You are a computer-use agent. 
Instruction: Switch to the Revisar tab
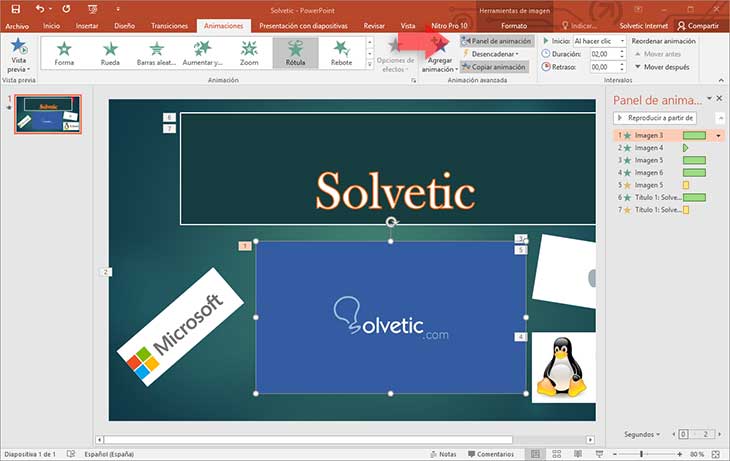[374, 26]
